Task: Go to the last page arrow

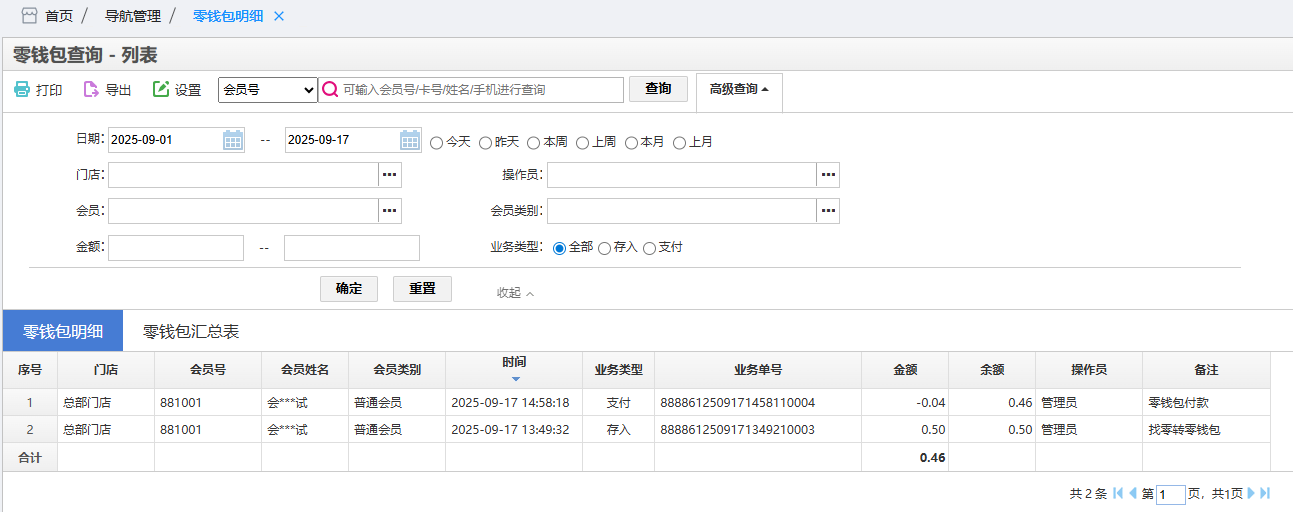Action: point(1265,493)
